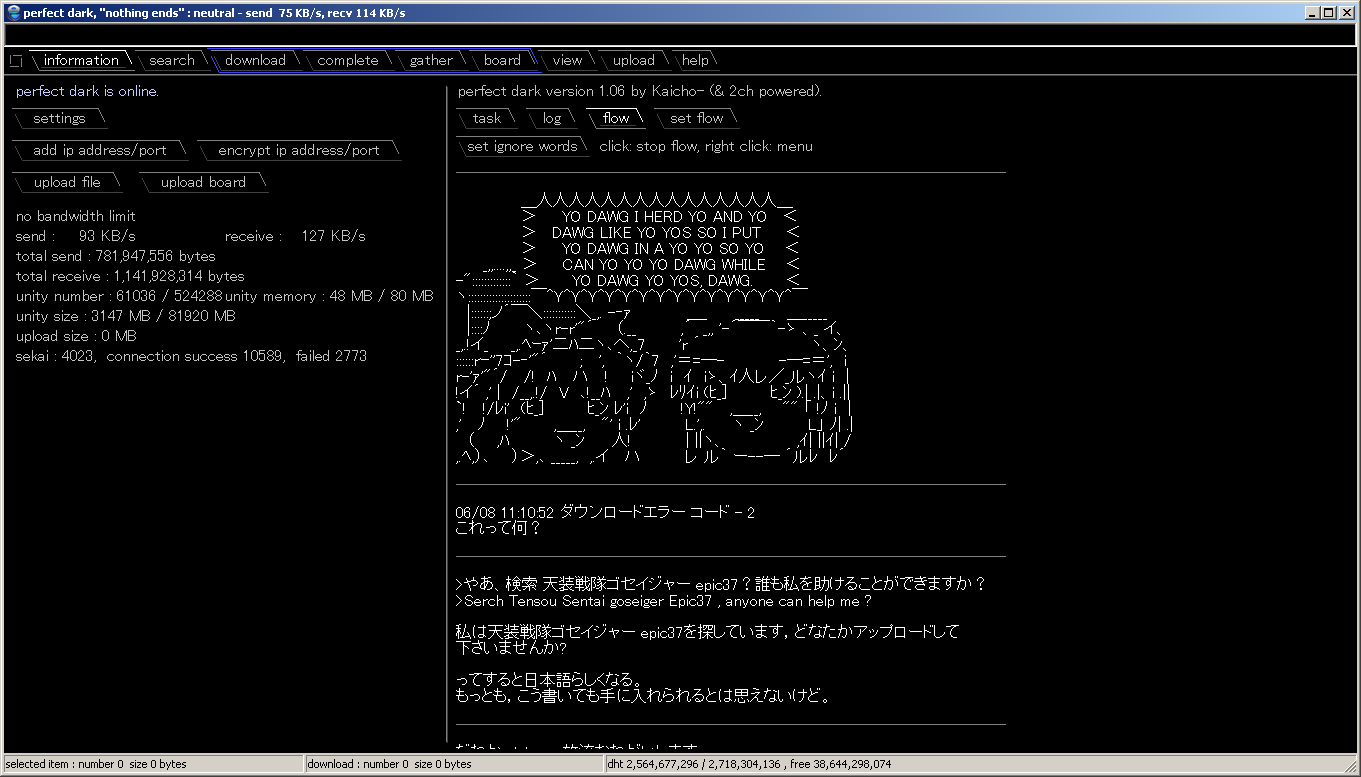
Task: Toggle the small checkbox left of information tab
Action: [x=15, y=61]
